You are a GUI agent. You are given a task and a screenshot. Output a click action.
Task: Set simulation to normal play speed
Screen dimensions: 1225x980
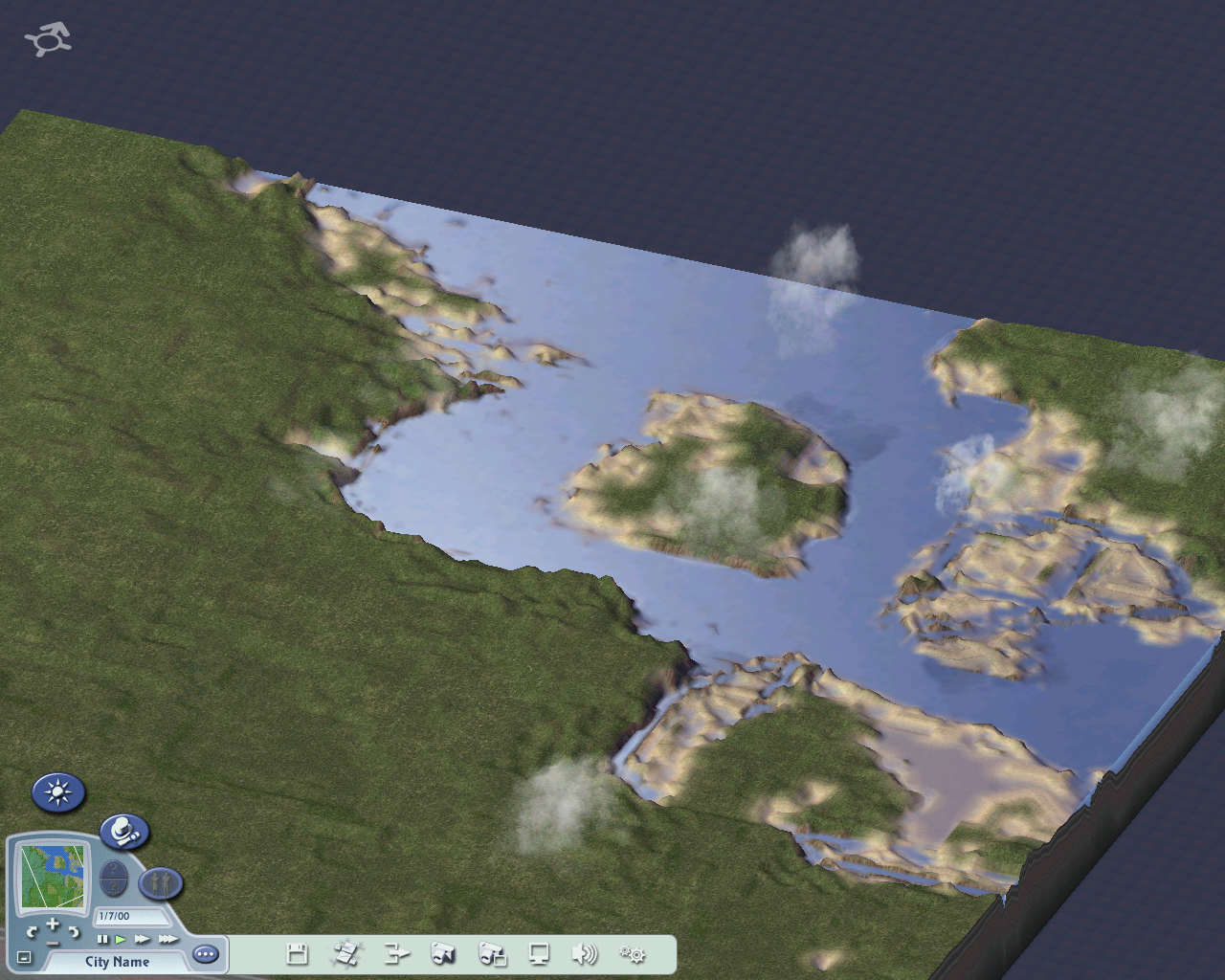[x=121, y=939]
